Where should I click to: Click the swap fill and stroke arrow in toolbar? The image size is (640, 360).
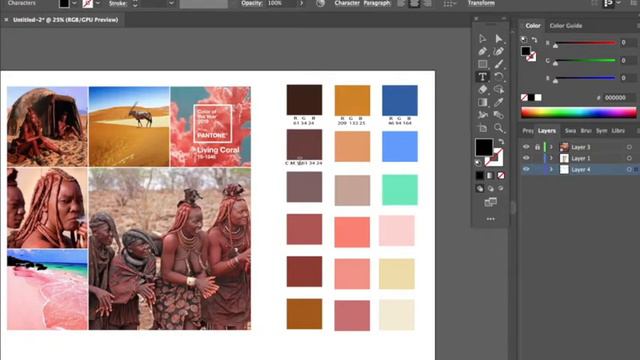pos(501,142)
